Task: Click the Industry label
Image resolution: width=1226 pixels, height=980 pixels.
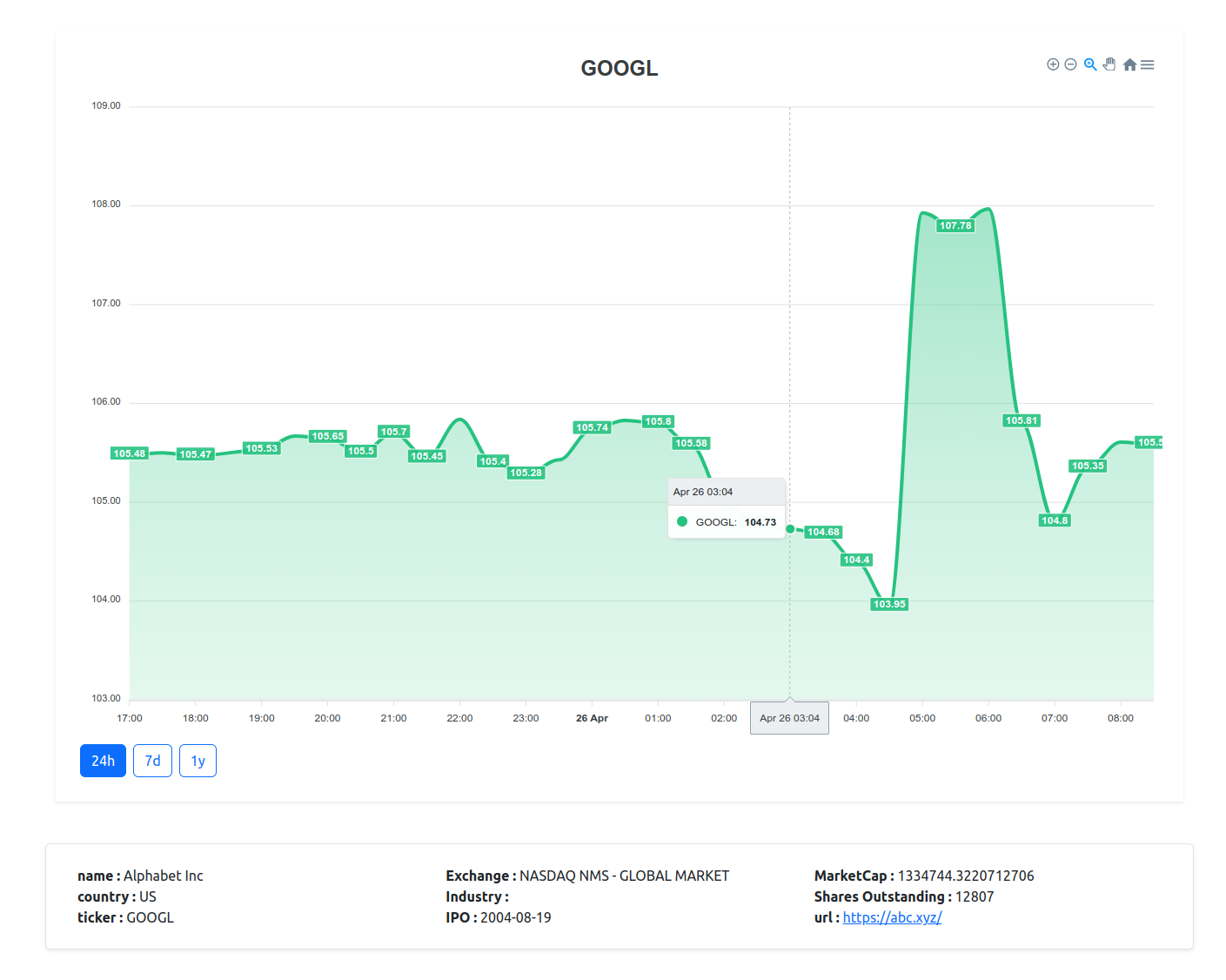Action: (477, 896)
